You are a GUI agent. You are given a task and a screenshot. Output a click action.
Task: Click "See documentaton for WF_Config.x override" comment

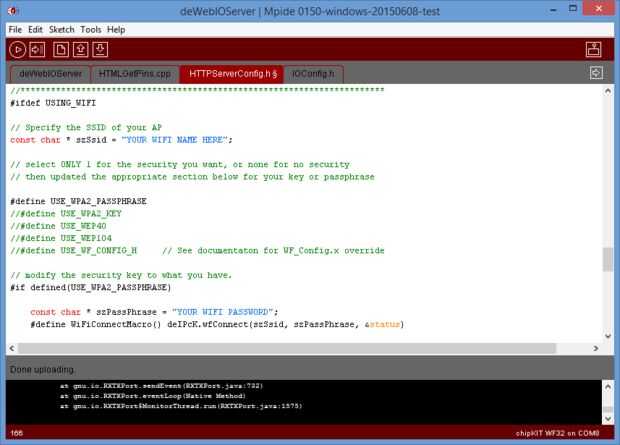273,250
